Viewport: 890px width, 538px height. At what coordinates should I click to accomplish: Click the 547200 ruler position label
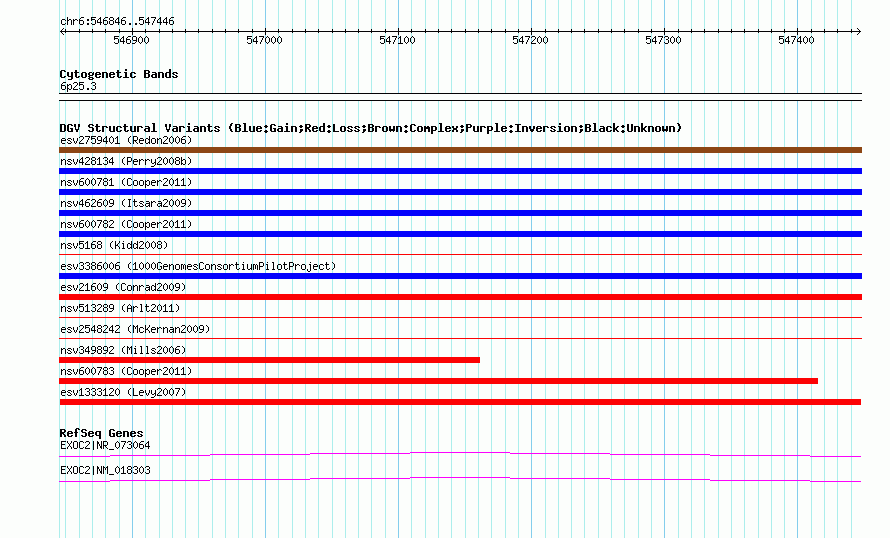coord(530,40)
